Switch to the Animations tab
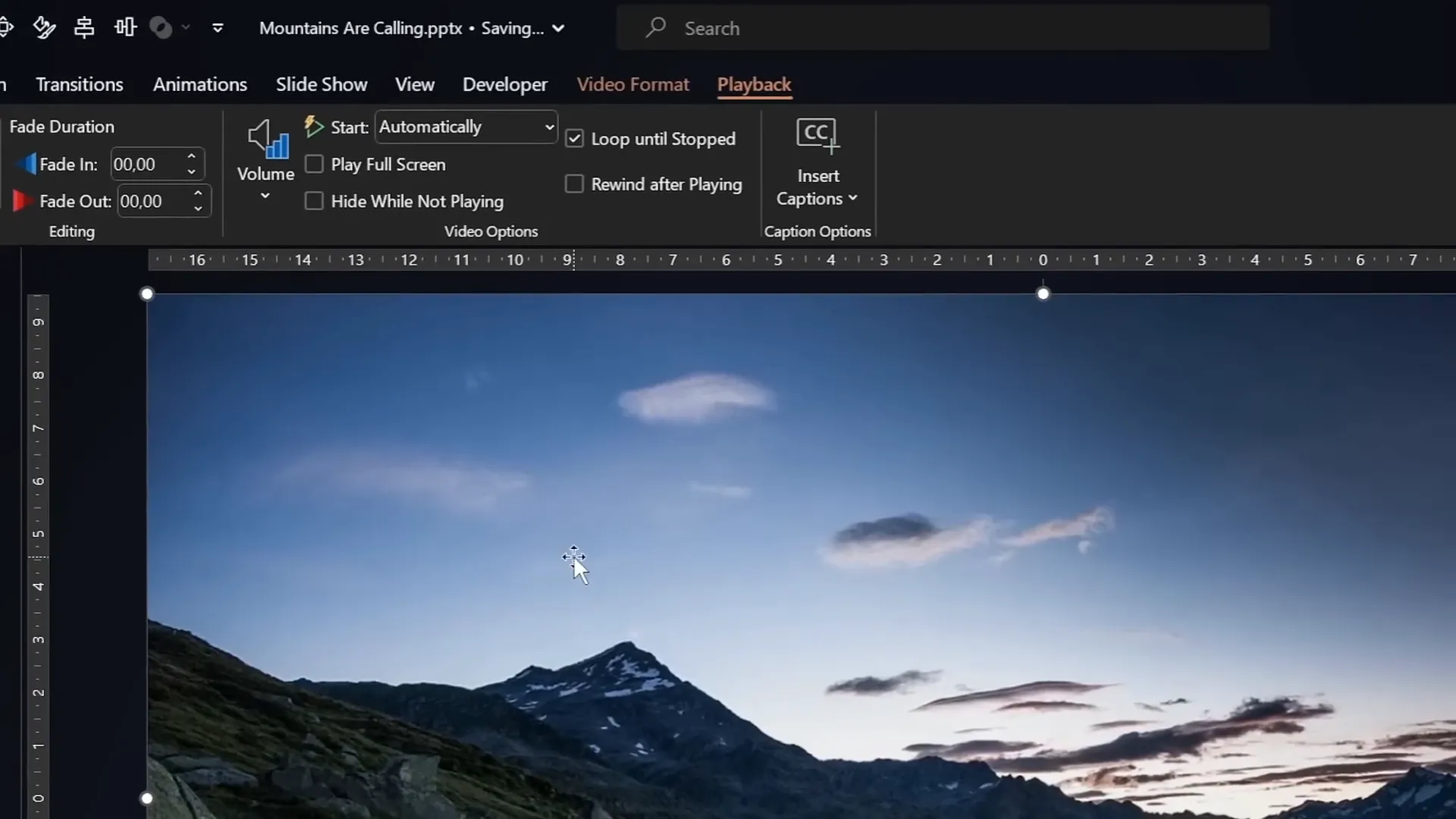Screen dimensions: 1456x819 point(200,84)
